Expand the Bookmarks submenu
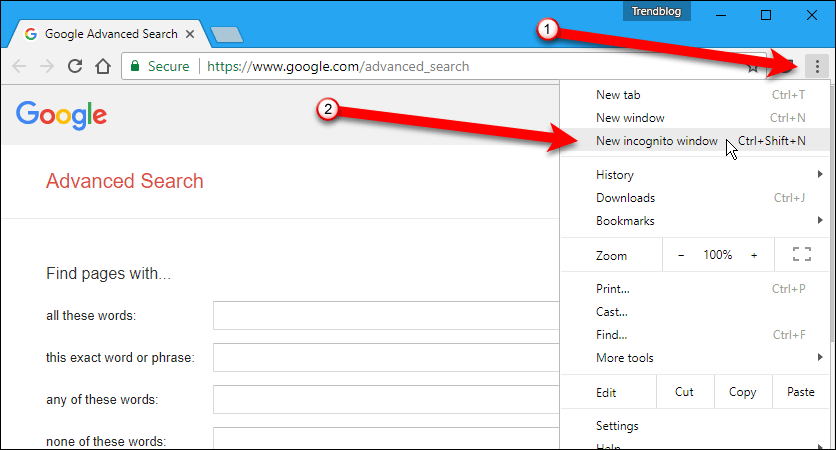This screenshot has width=836, height=450. (x=695, y=221)
